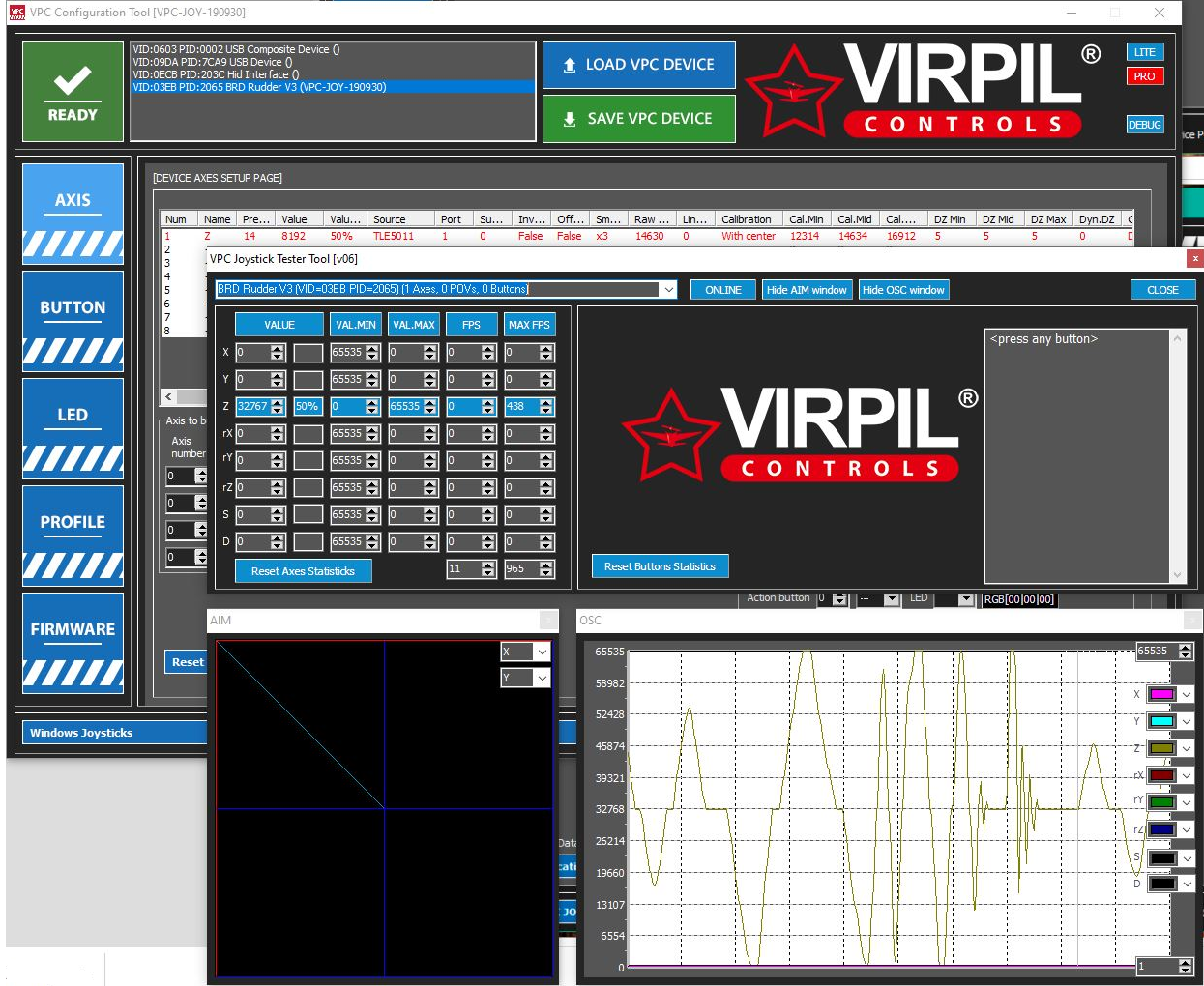
Task: Open the LED page tab
Action: [x=73, y=428]
